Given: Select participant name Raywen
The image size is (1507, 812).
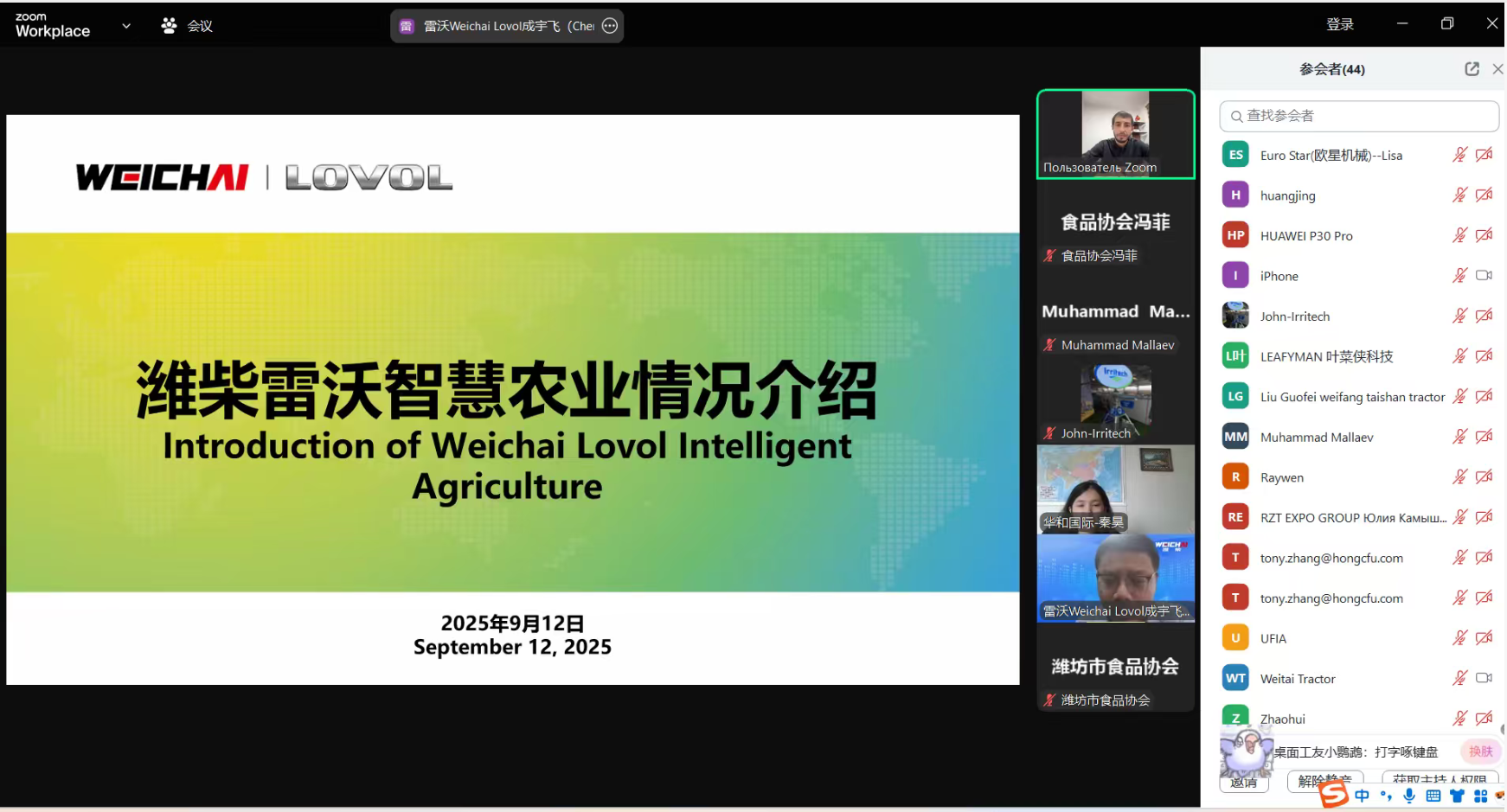Looking at the screenshot, I should point(1281,477).
